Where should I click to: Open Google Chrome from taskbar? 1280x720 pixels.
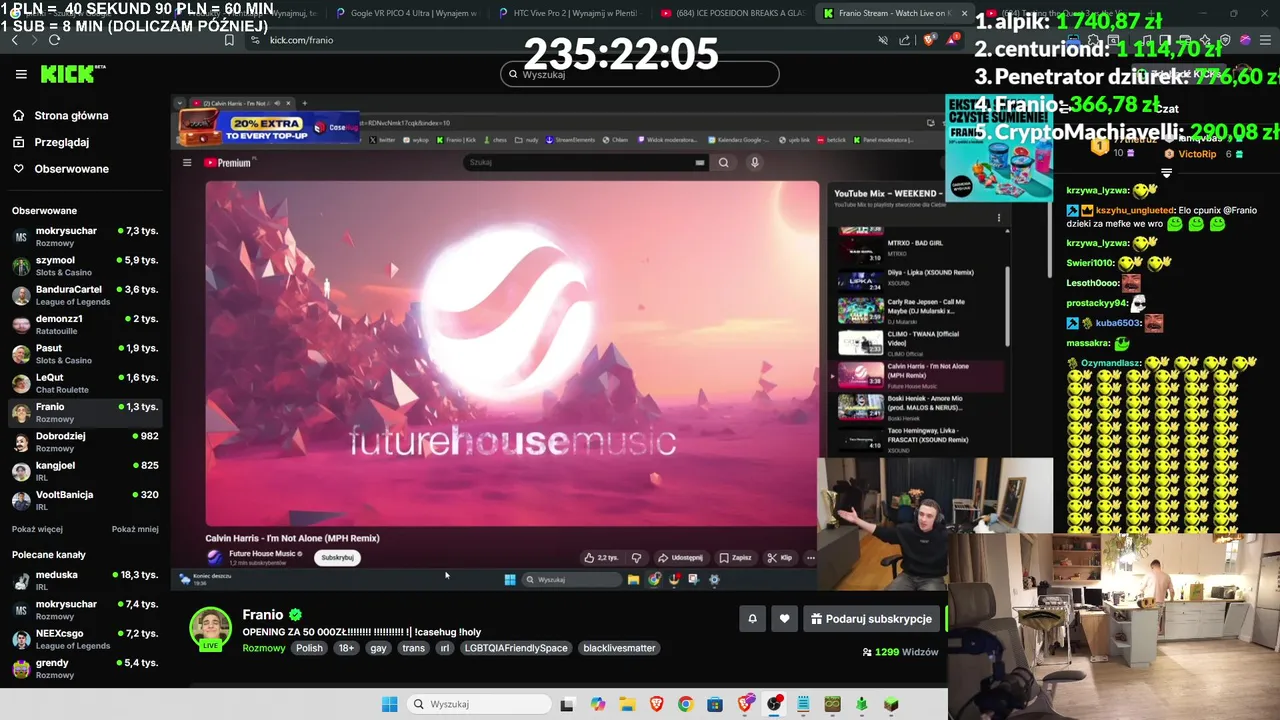pyautogui.click(x=685, y=704)
